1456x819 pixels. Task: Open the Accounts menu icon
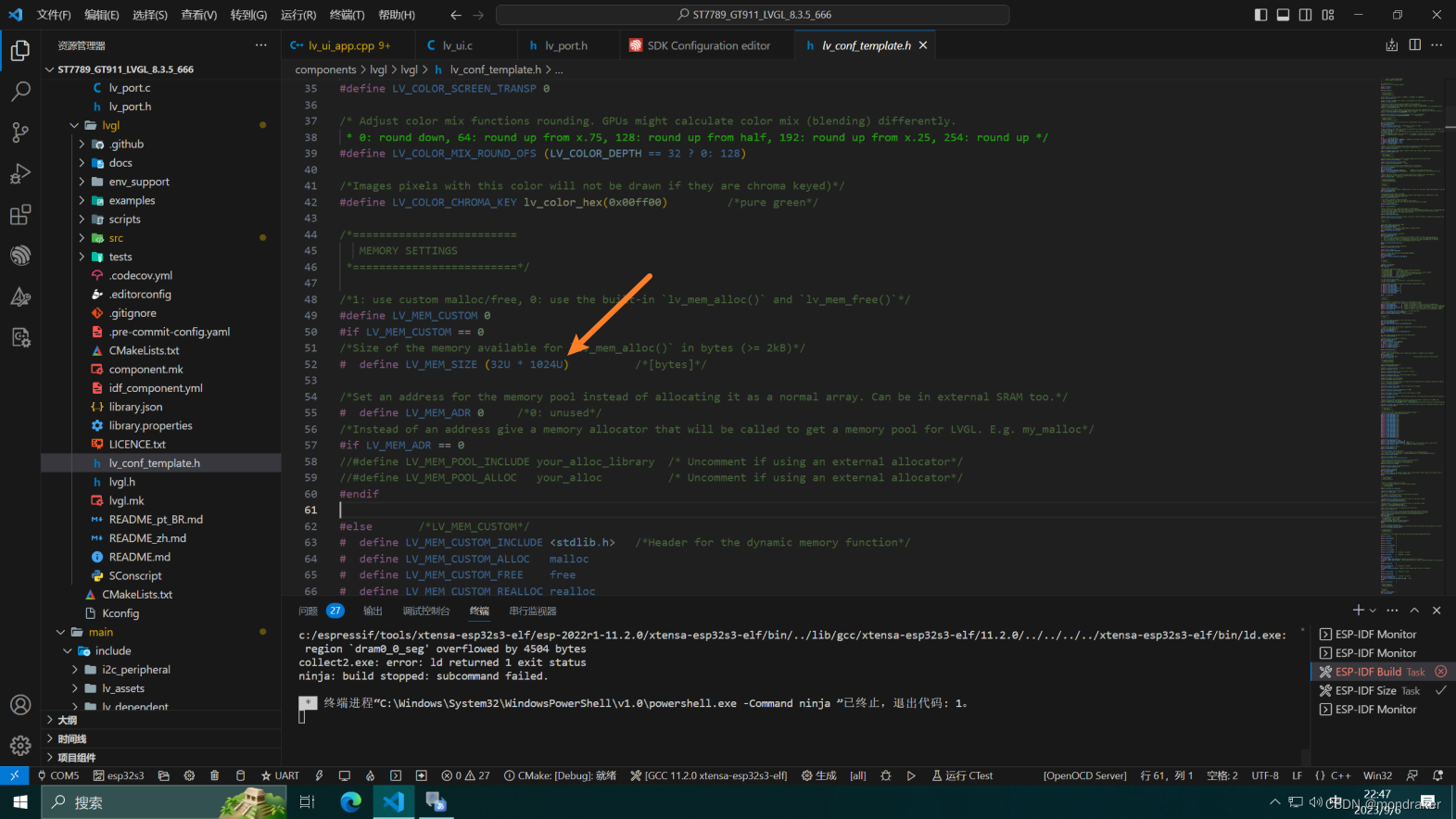(x=19, y=705)
